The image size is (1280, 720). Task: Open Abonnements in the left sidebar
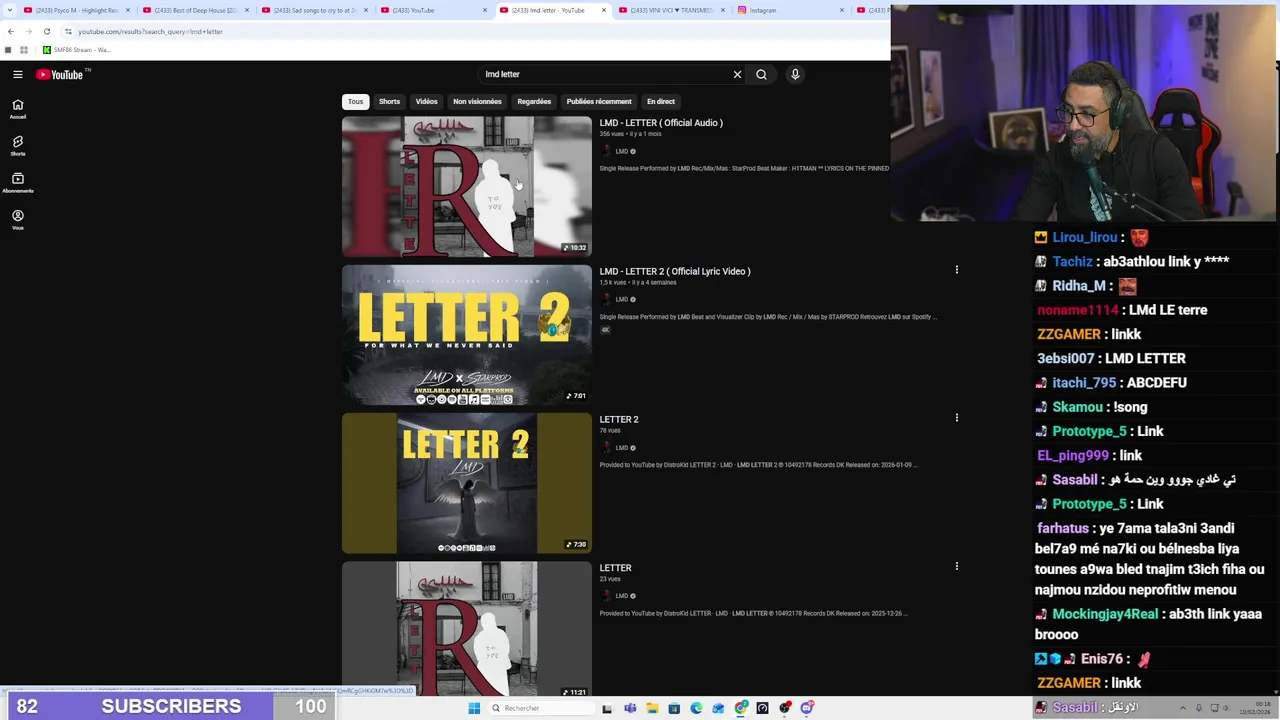(18, 183)
